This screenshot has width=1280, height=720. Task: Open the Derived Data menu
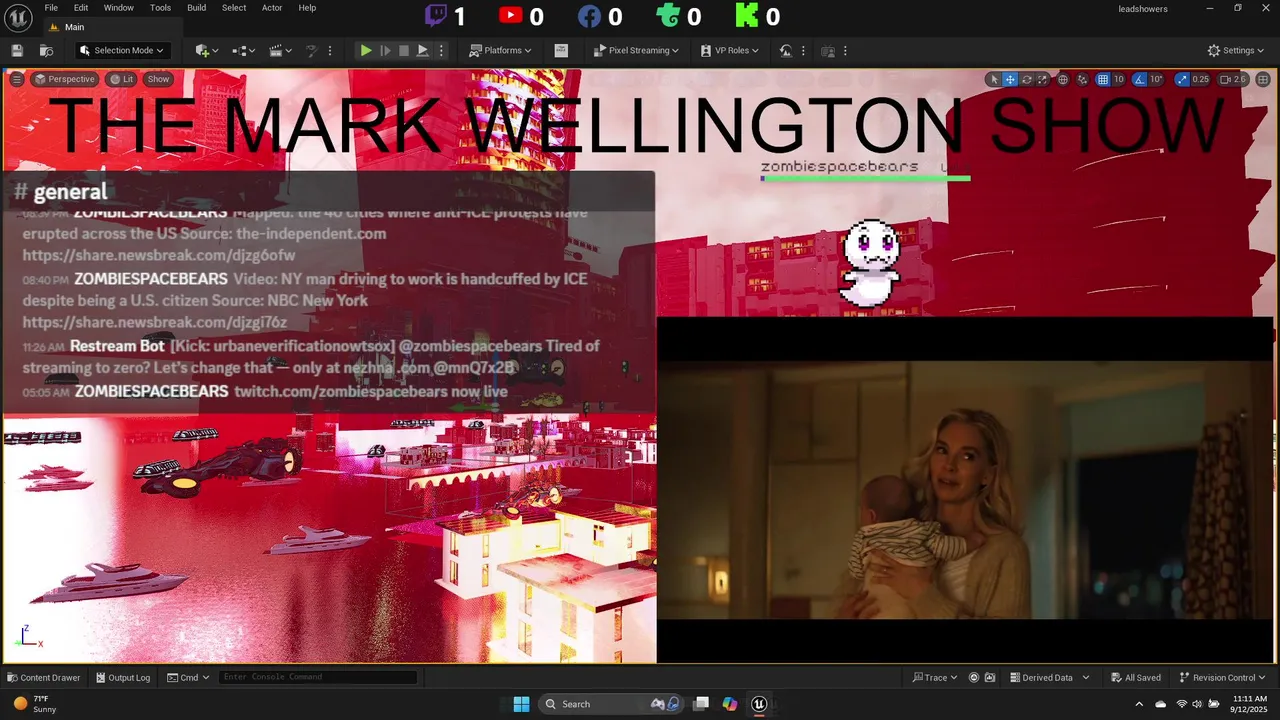pos(1049,677)
